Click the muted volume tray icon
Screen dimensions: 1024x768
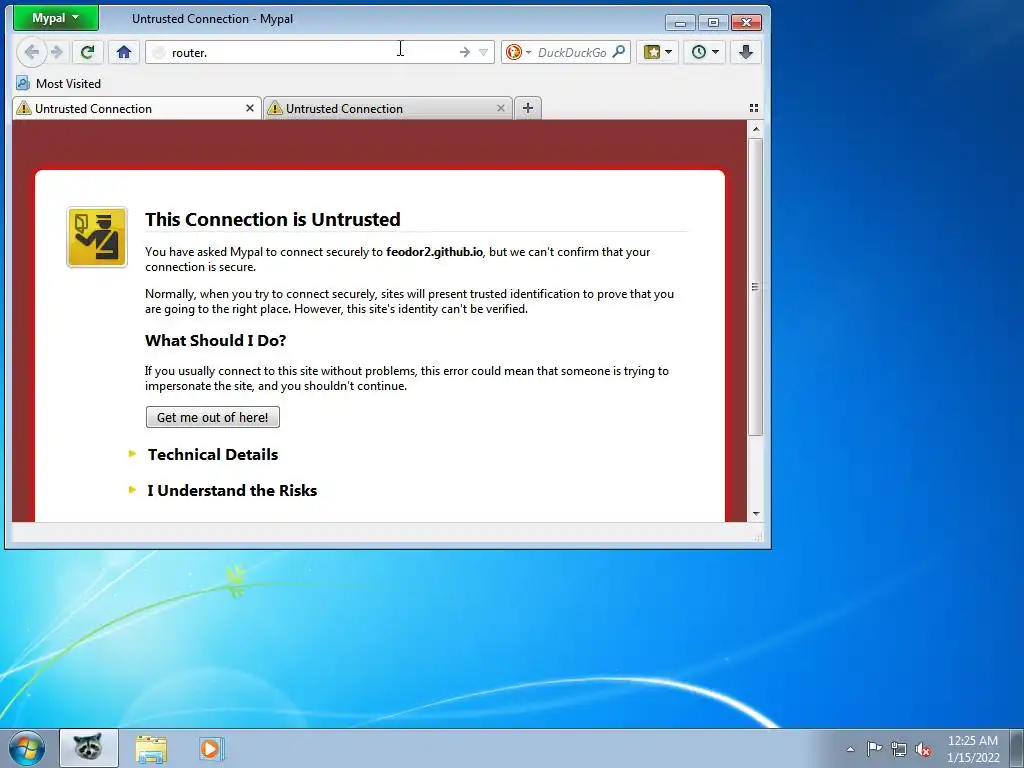(x=923, y=749)
